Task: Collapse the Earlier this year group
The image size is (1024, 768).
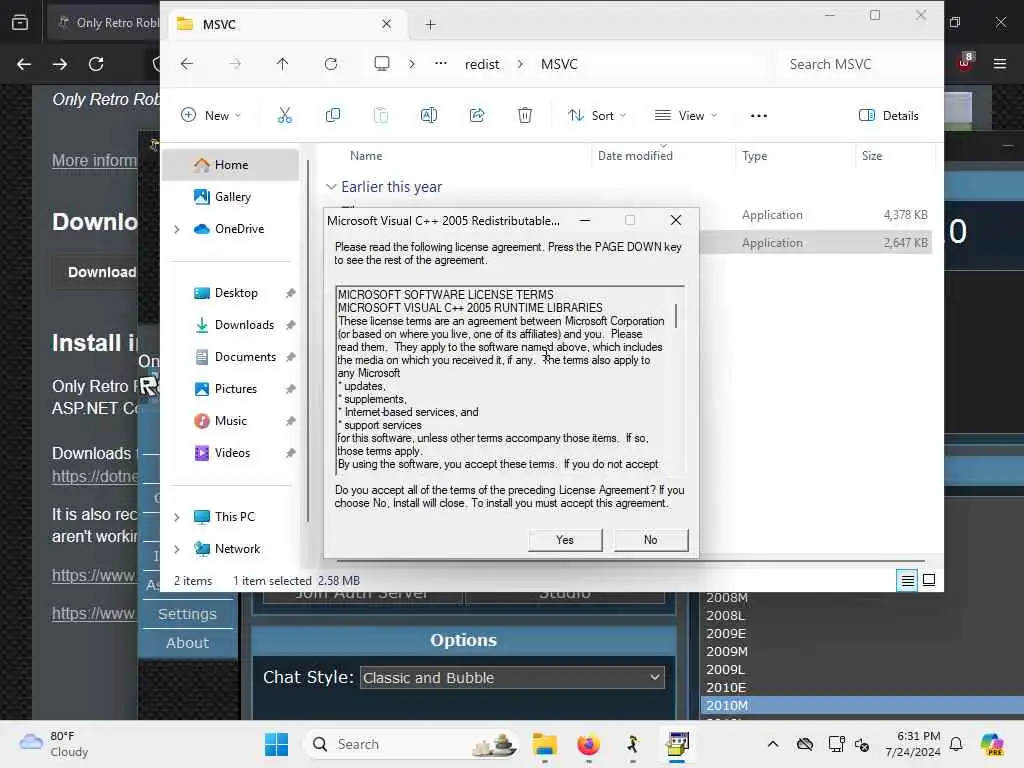Action: point(331,187)
